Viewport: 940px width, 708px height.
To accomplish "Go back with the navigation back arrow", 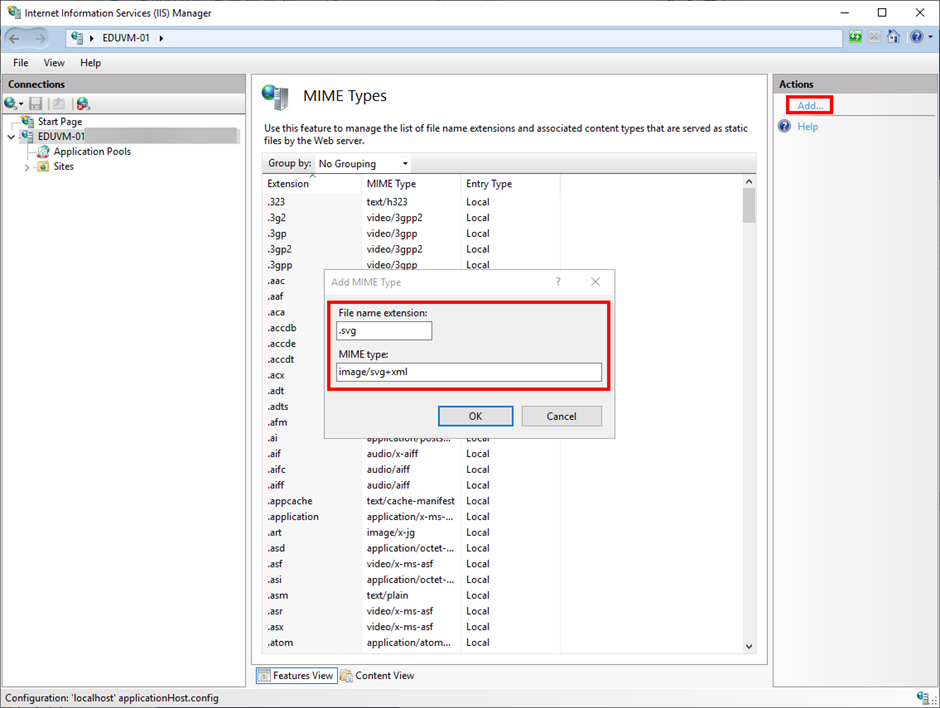I will (x=14, y=38).
